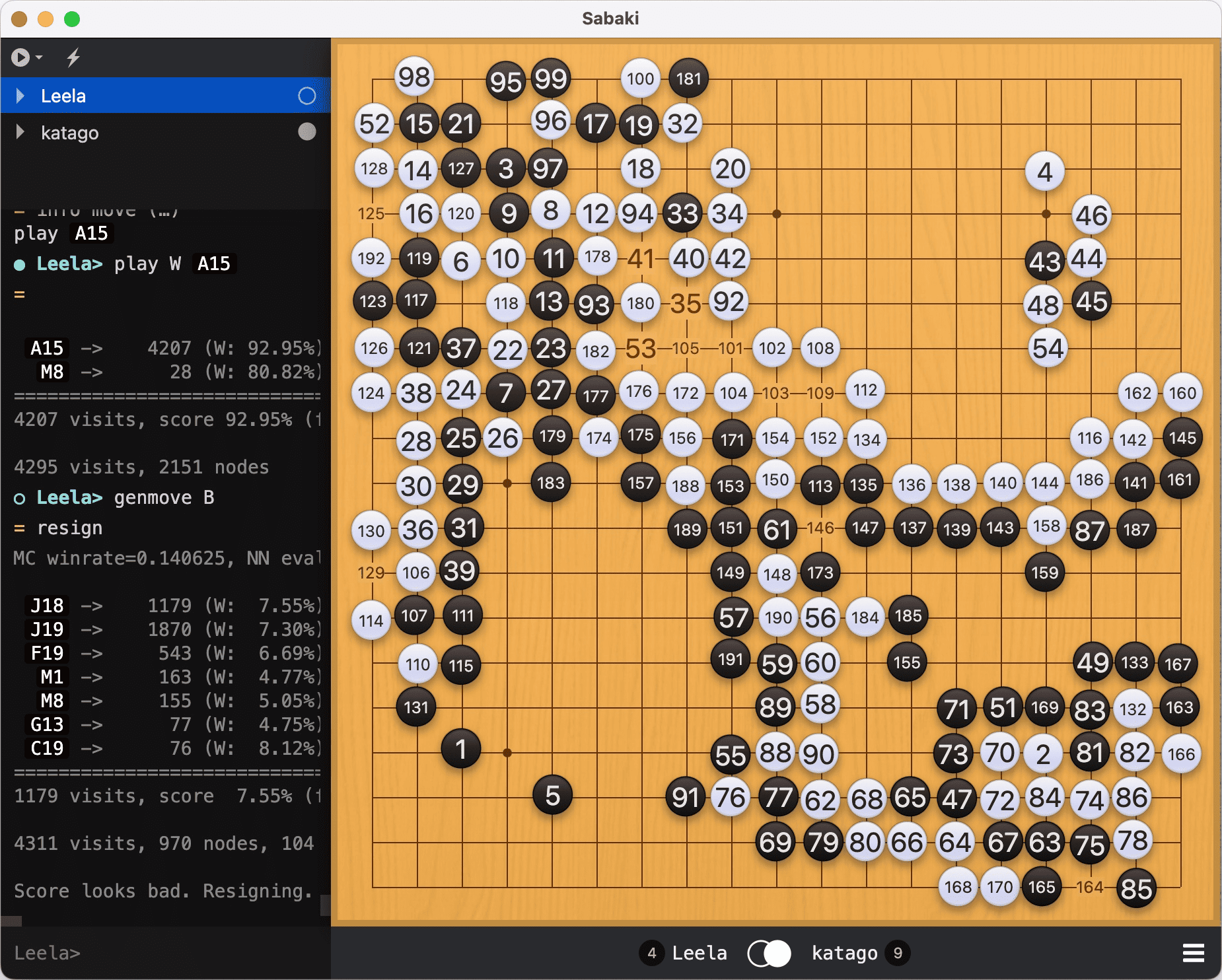Click Leela's capture count badge showing 4
Viewport: 1222px width, 980px height.
tap(651, 953)
